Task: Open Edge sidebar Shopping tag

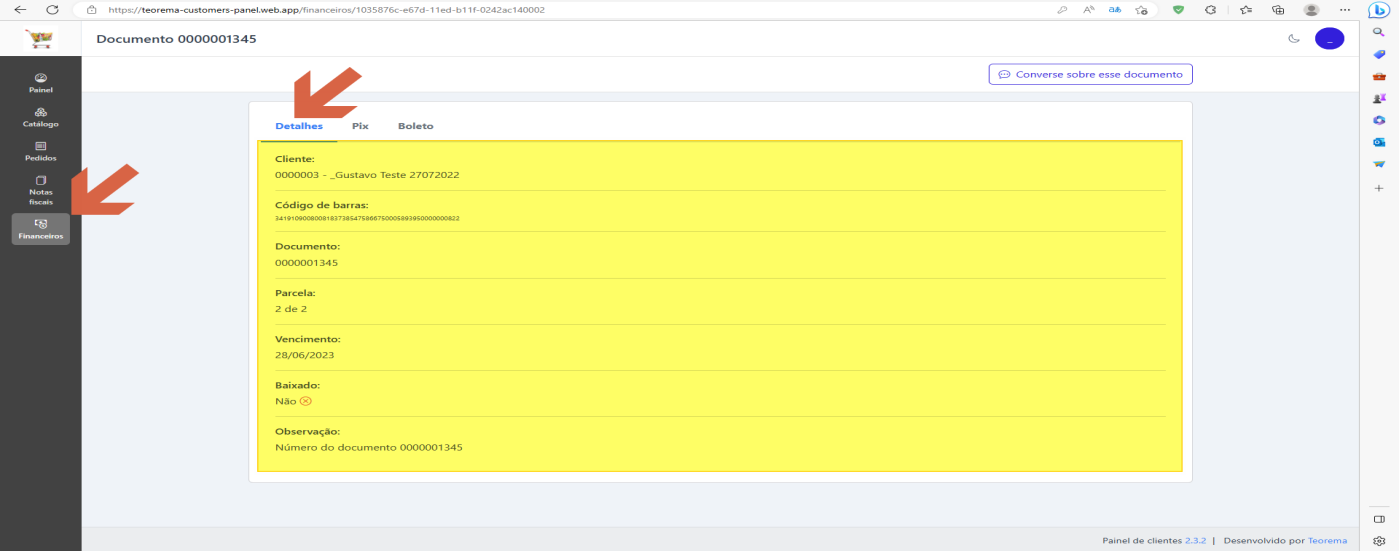Action: coord(1379,54)
